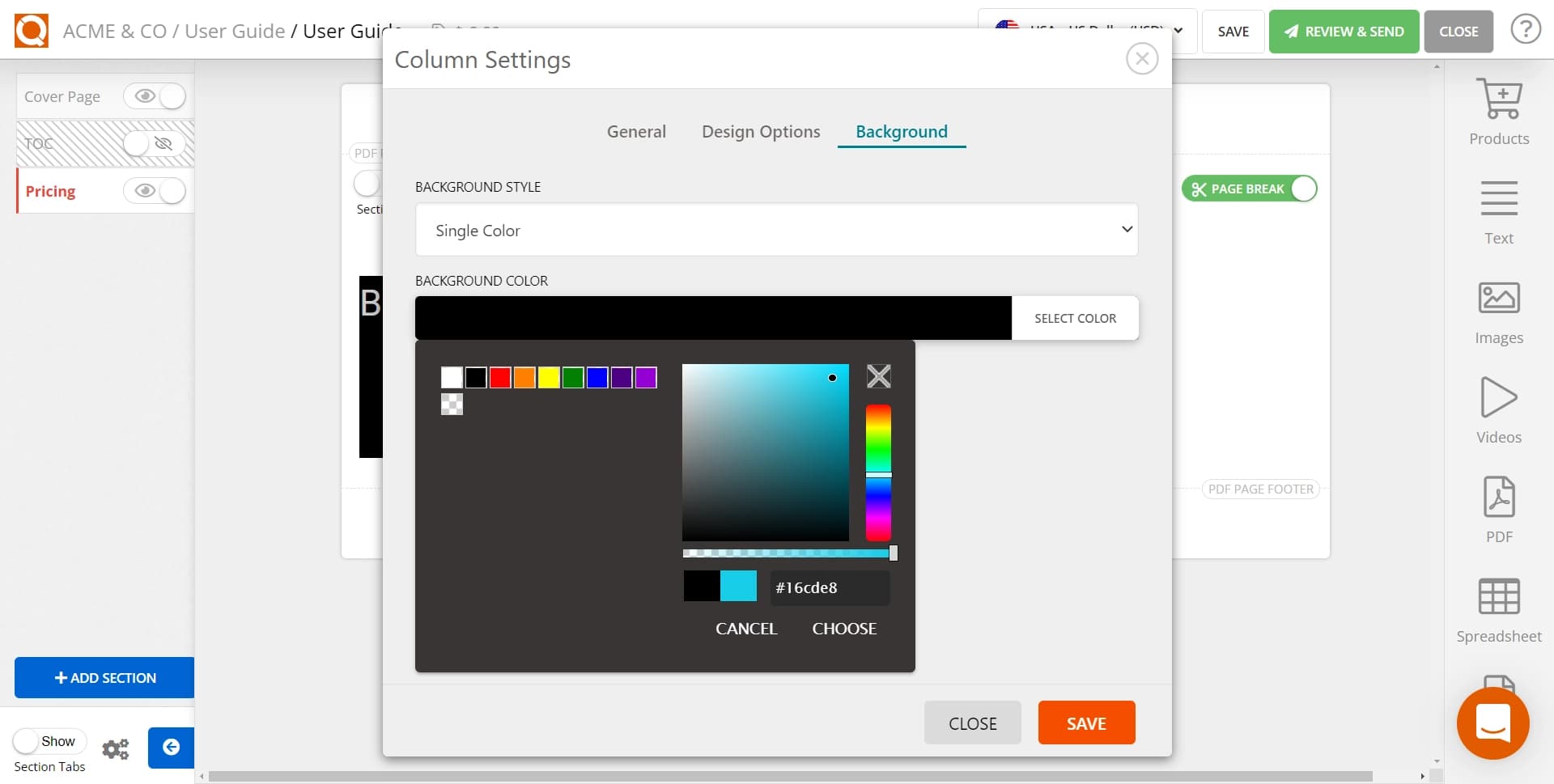Disable the Page Break toggle

1303,188
